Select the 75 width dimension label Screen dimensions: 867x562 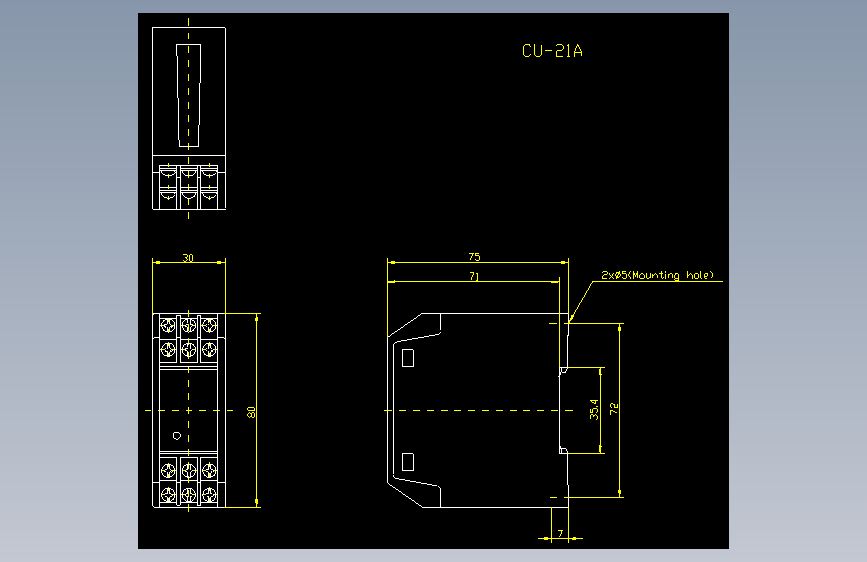474,257
